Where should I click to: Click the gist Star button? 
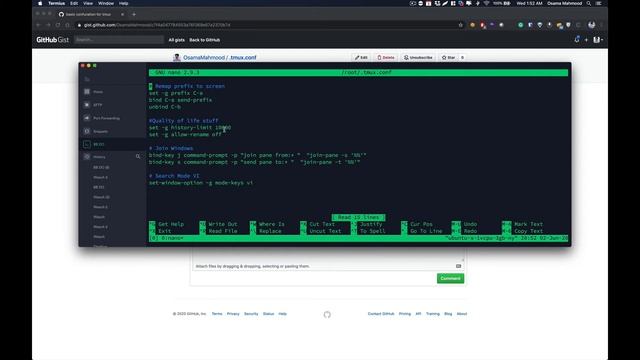(x=448, y=58)
